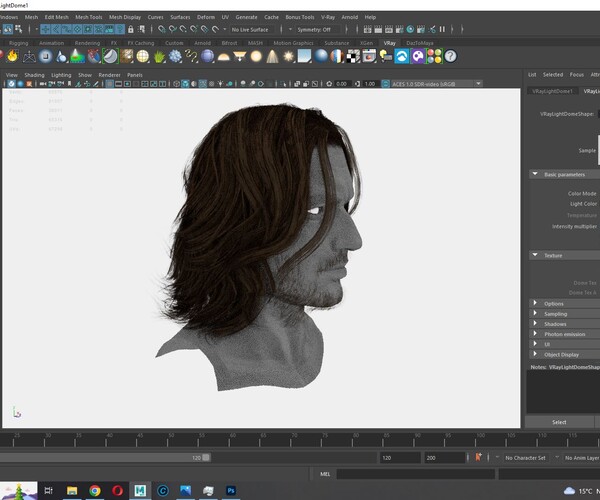Screen dimensions: 600x500
Task: Click the V-Ray spotlight cone shelf icon
Action: tap(272, 57)
